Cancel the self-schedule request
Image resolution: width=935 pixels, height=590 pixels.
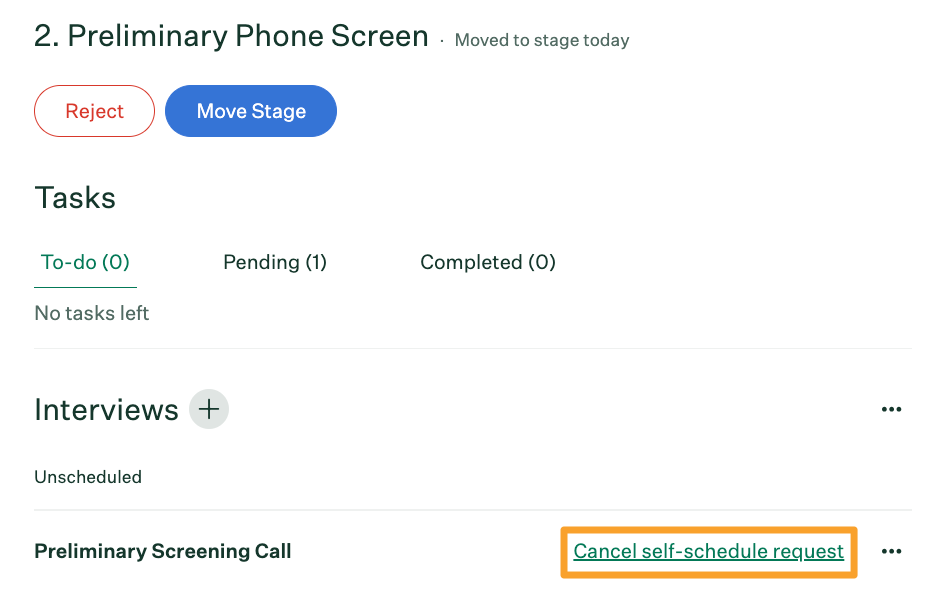[x=708, y=551]
